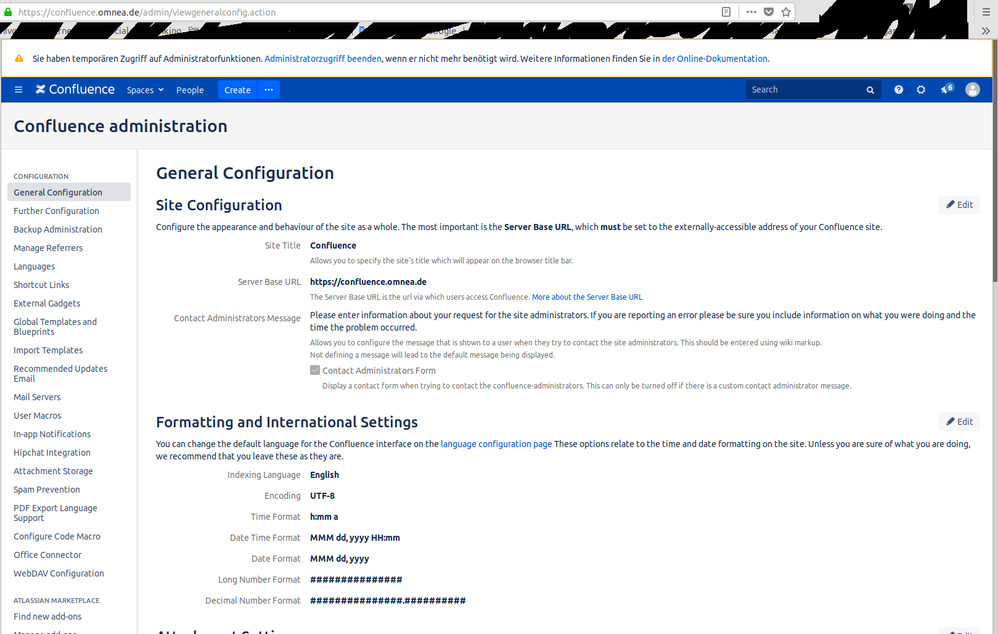Viewport: 998px width, 634px height.
Task: Click the Create button
Action: click(x=237, y=90)
